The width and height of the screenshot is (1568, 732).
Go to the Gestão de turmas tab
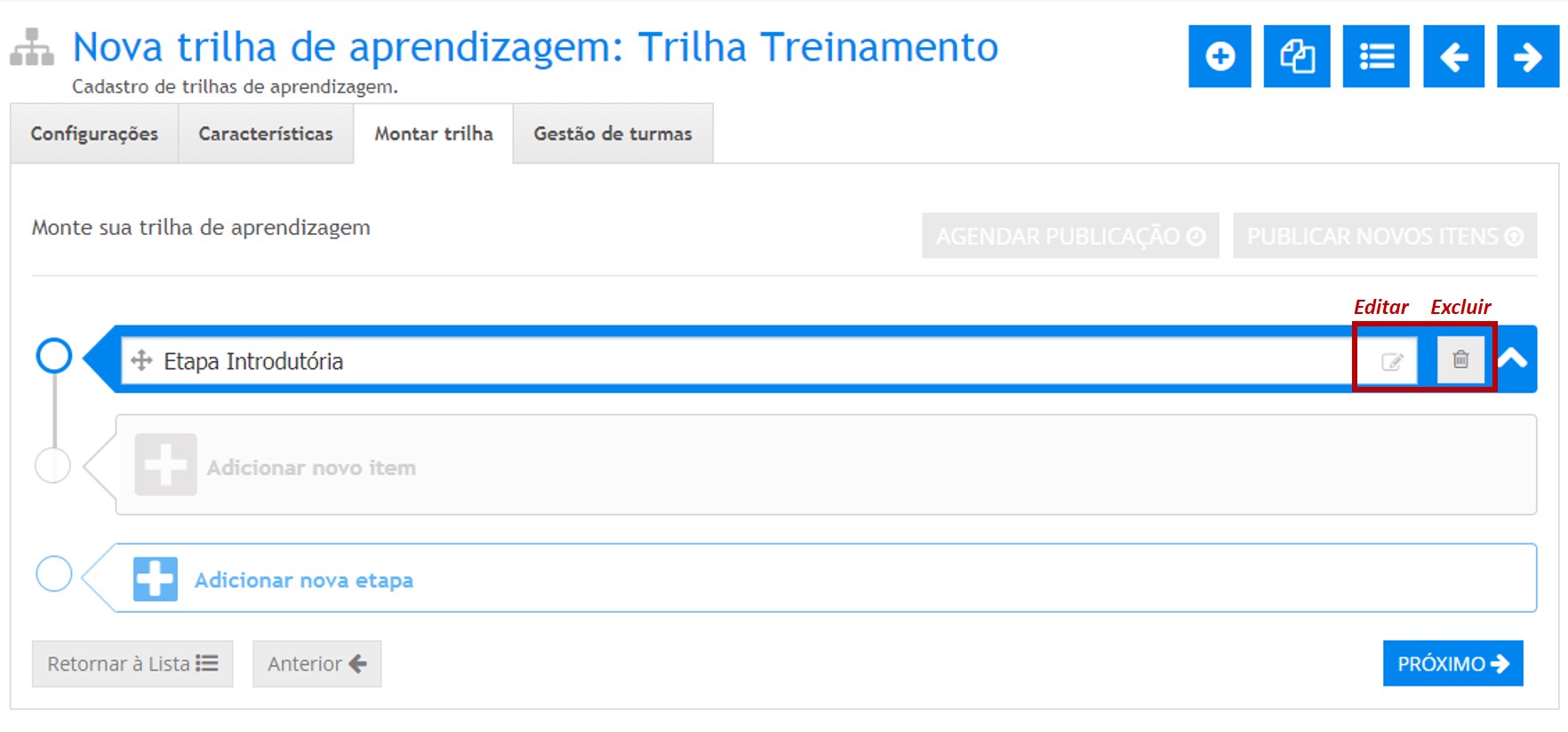point(612,133)
